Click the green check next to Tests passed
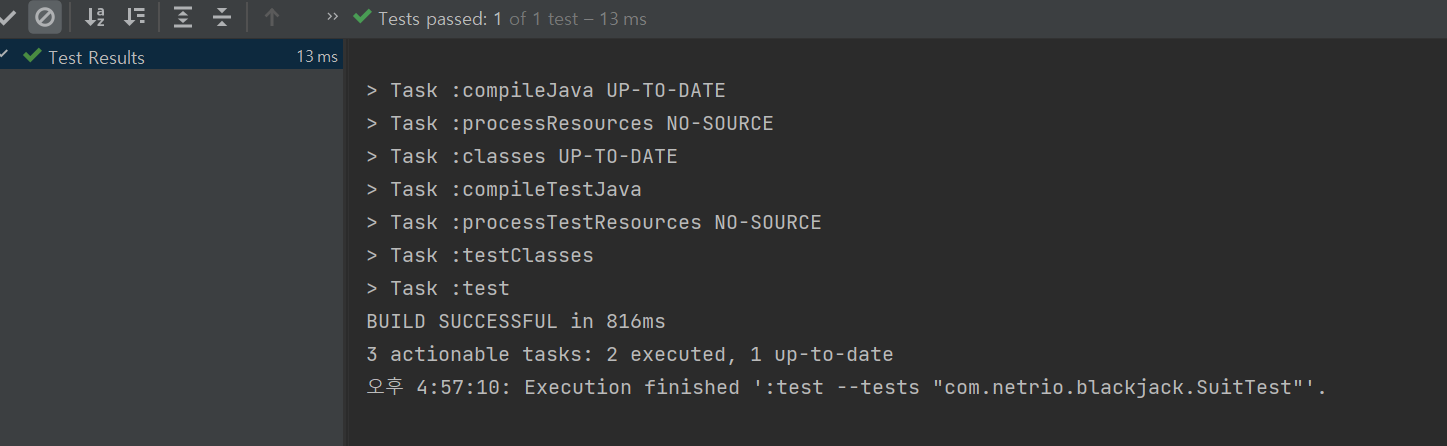Viewport: 1447px width, 446px height. [x=362, y=18]
